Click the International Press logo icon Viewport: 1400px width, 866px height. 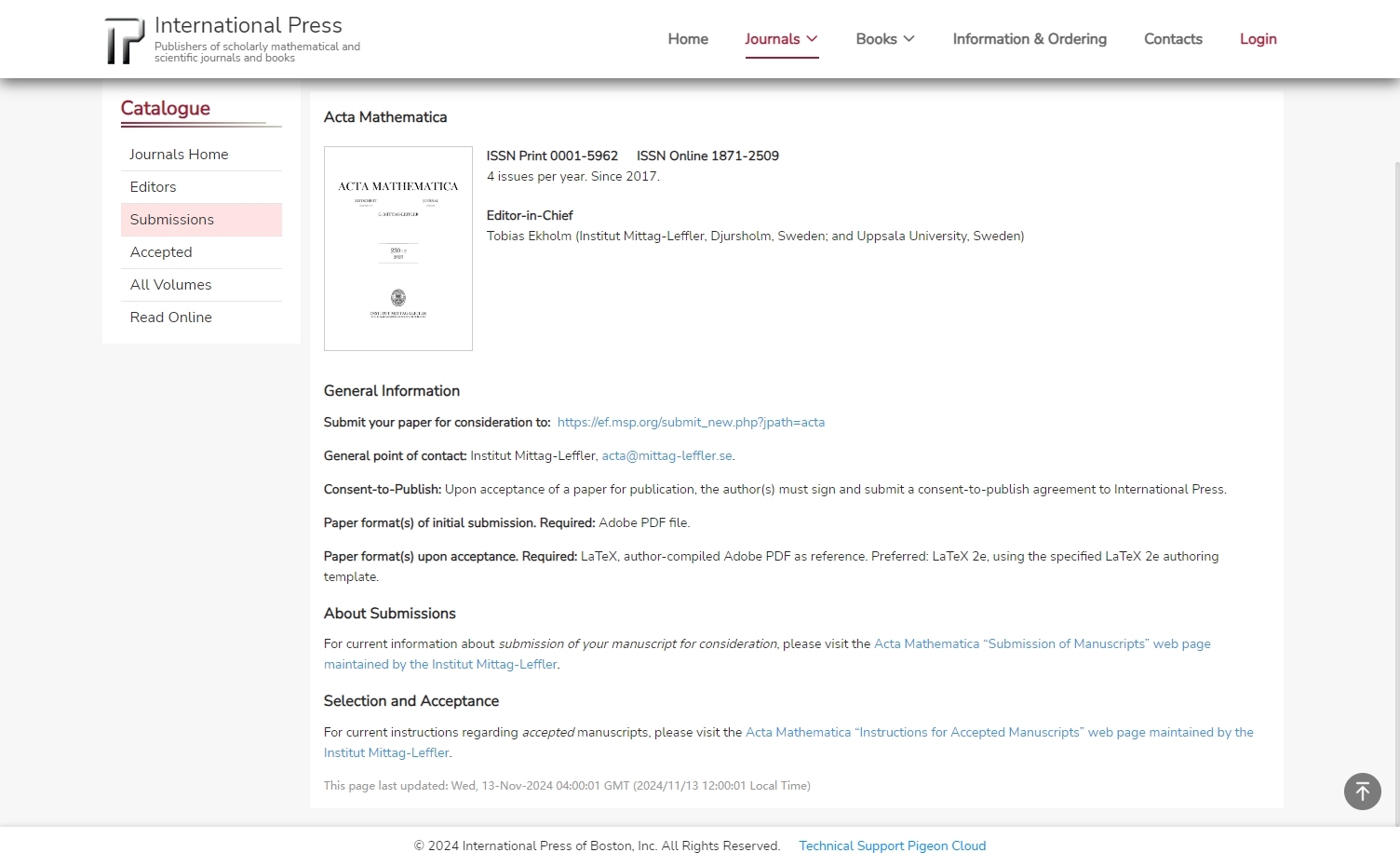click(125, 41)
